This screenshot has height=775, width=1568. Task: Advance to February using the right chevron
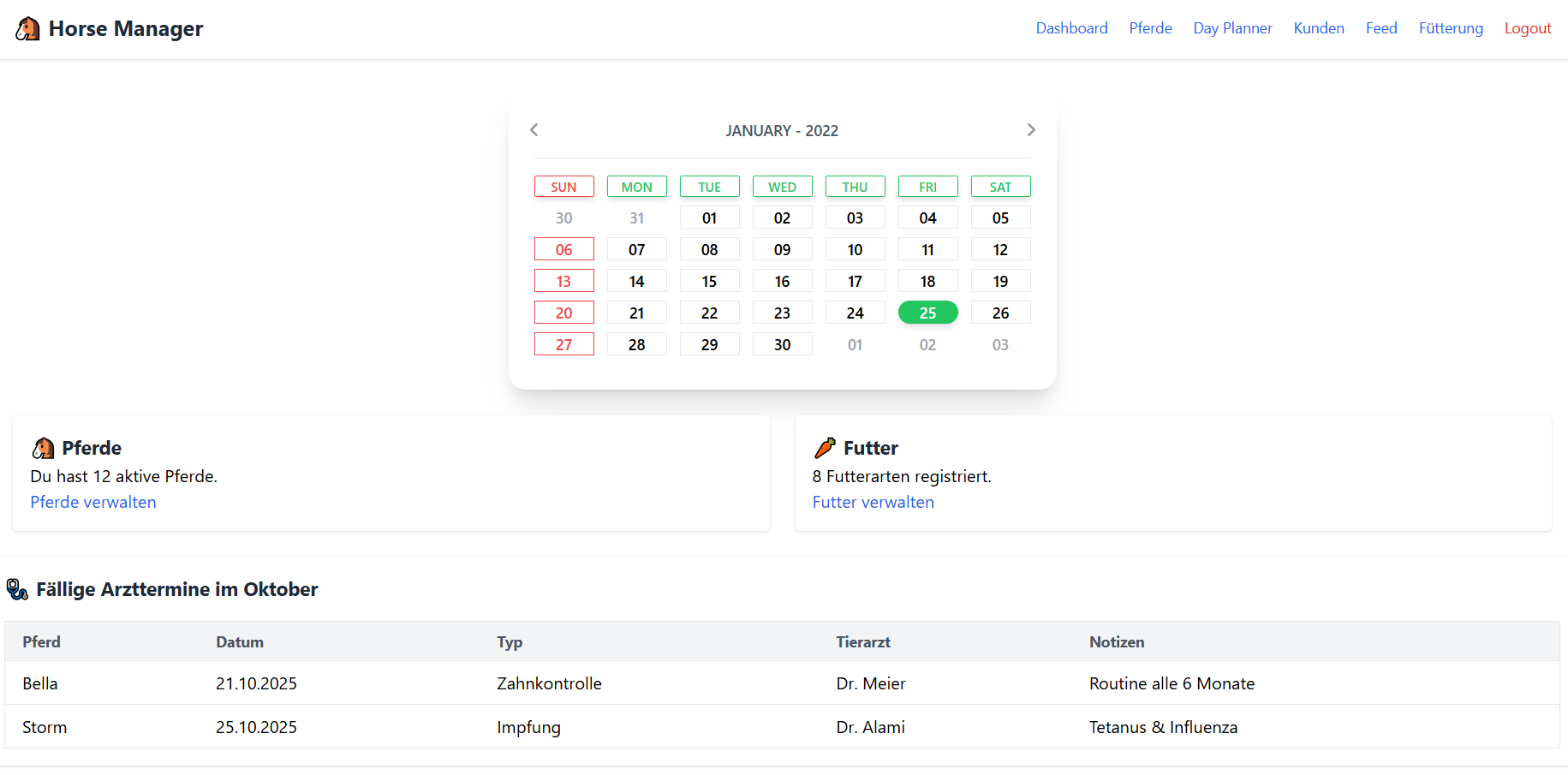click(1031, 129)
